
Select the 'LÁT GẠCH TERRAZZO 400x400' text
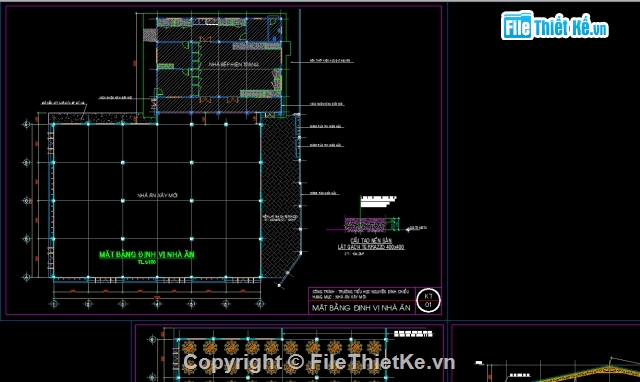click(x=371, y=247)
